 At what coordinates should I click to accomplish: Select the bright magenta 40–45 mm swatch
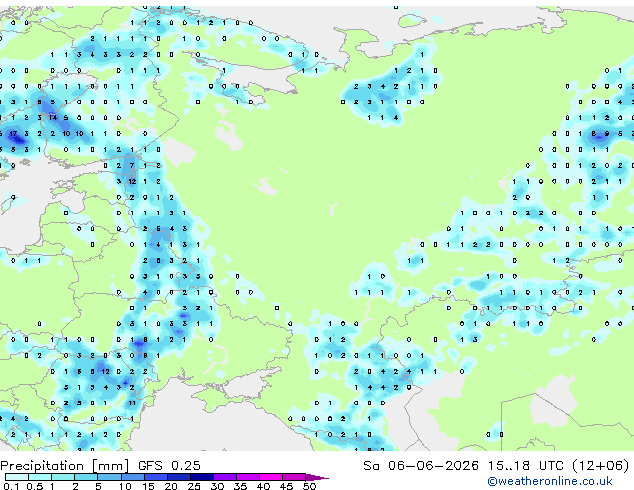[270, 477]
